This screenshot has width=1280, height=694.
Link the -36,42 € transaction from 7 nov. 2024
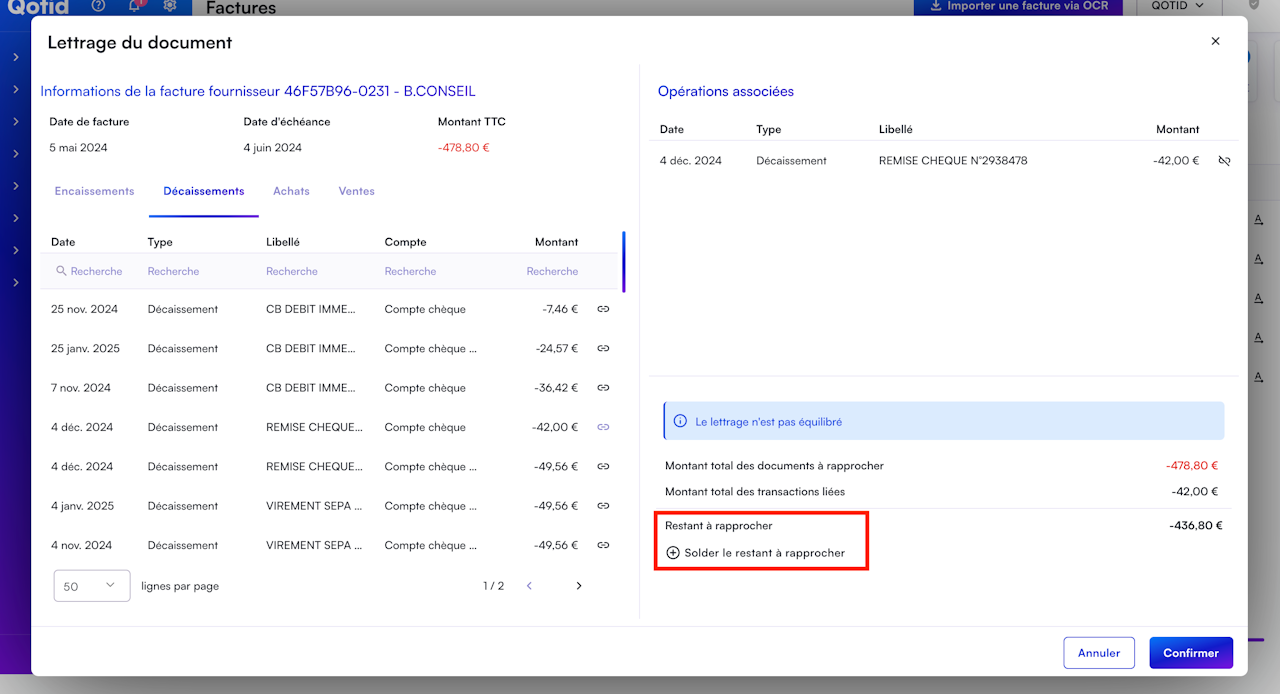[603, 388]
